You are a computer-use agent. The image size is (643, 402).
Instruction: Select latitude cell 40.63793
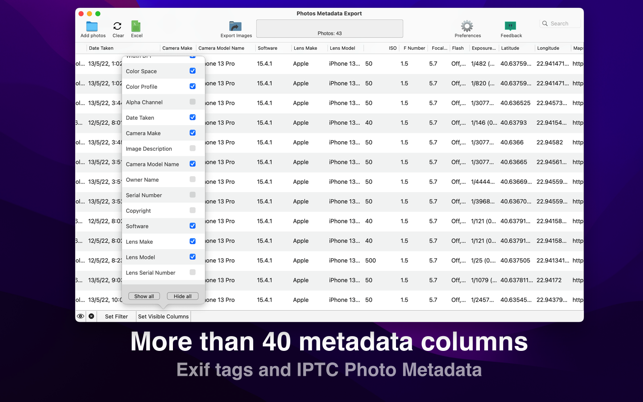click(513, 123)
